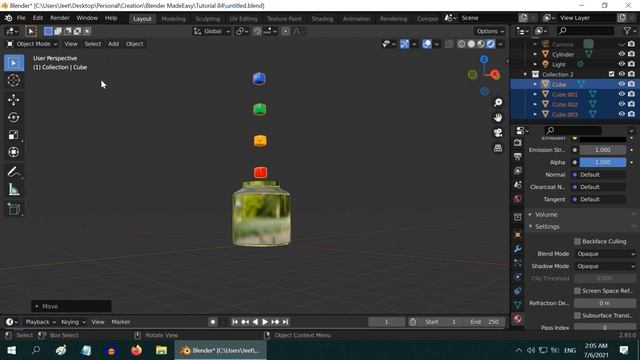Adjust the Emission Strength slider
640x360 pixels.
[x=603, y=150]
